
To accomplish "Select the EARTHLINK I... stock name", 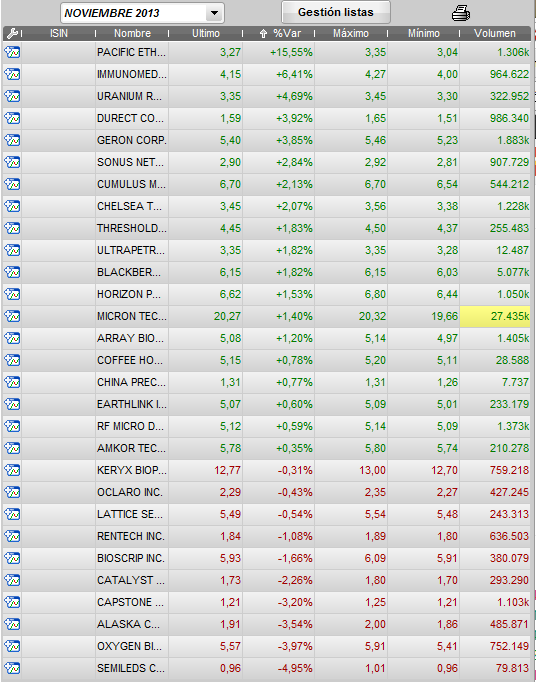I will [x=132, y=405].
